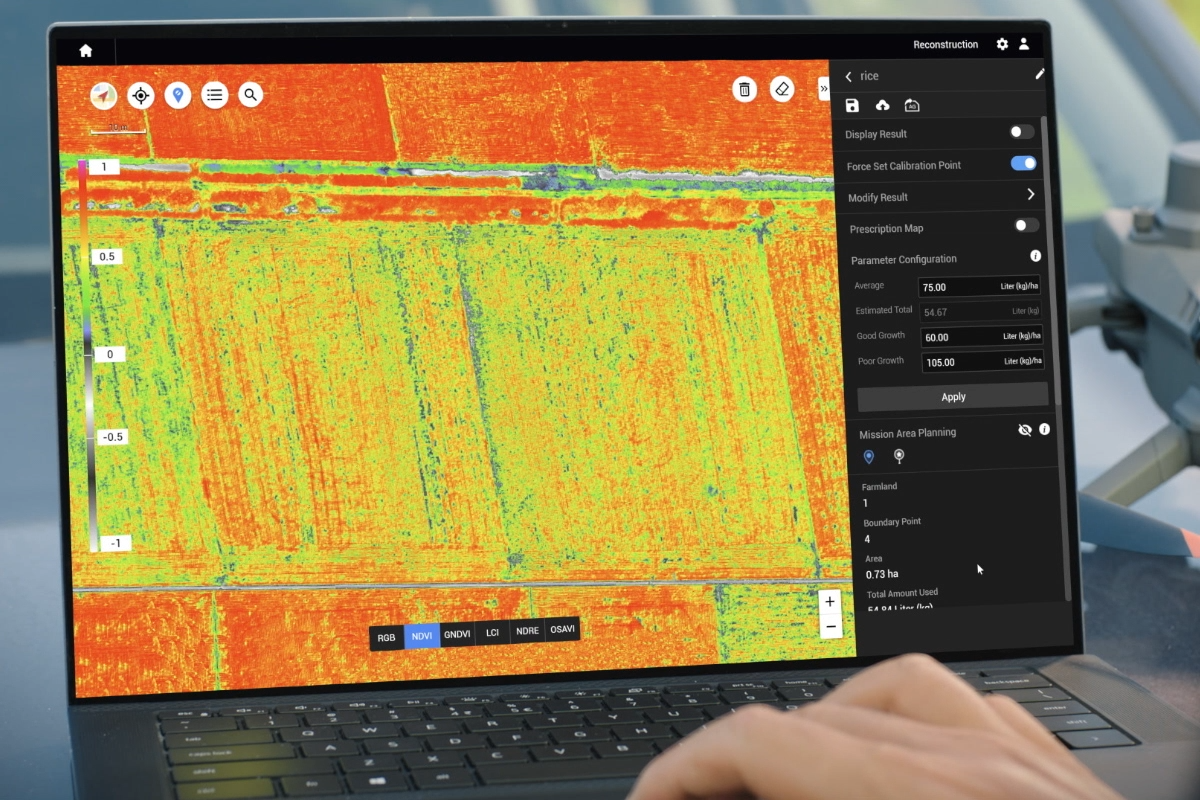This screenshot has width=1200, height=800.
Task: Select the RGB view tab
Action: (386, 637)
